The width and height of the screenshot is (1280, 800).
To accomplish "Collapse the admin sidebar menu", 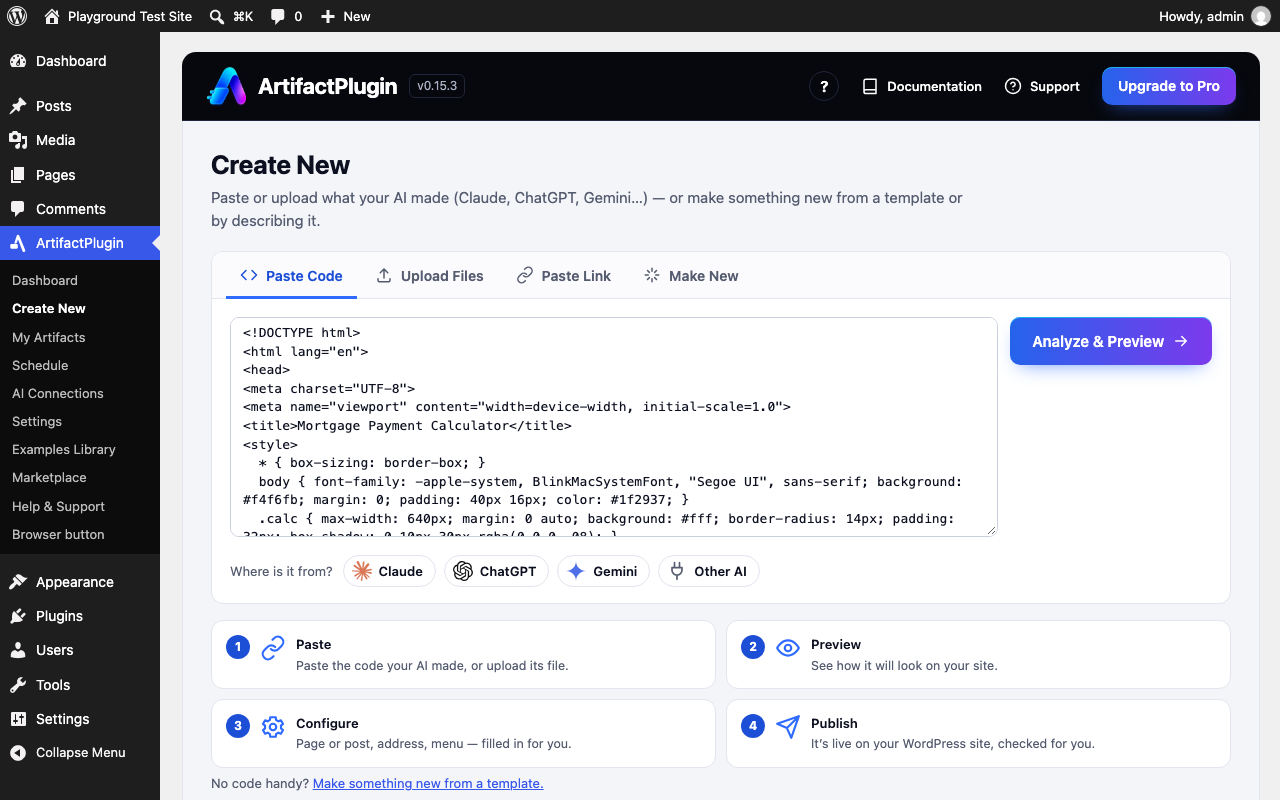I will 80,753.
